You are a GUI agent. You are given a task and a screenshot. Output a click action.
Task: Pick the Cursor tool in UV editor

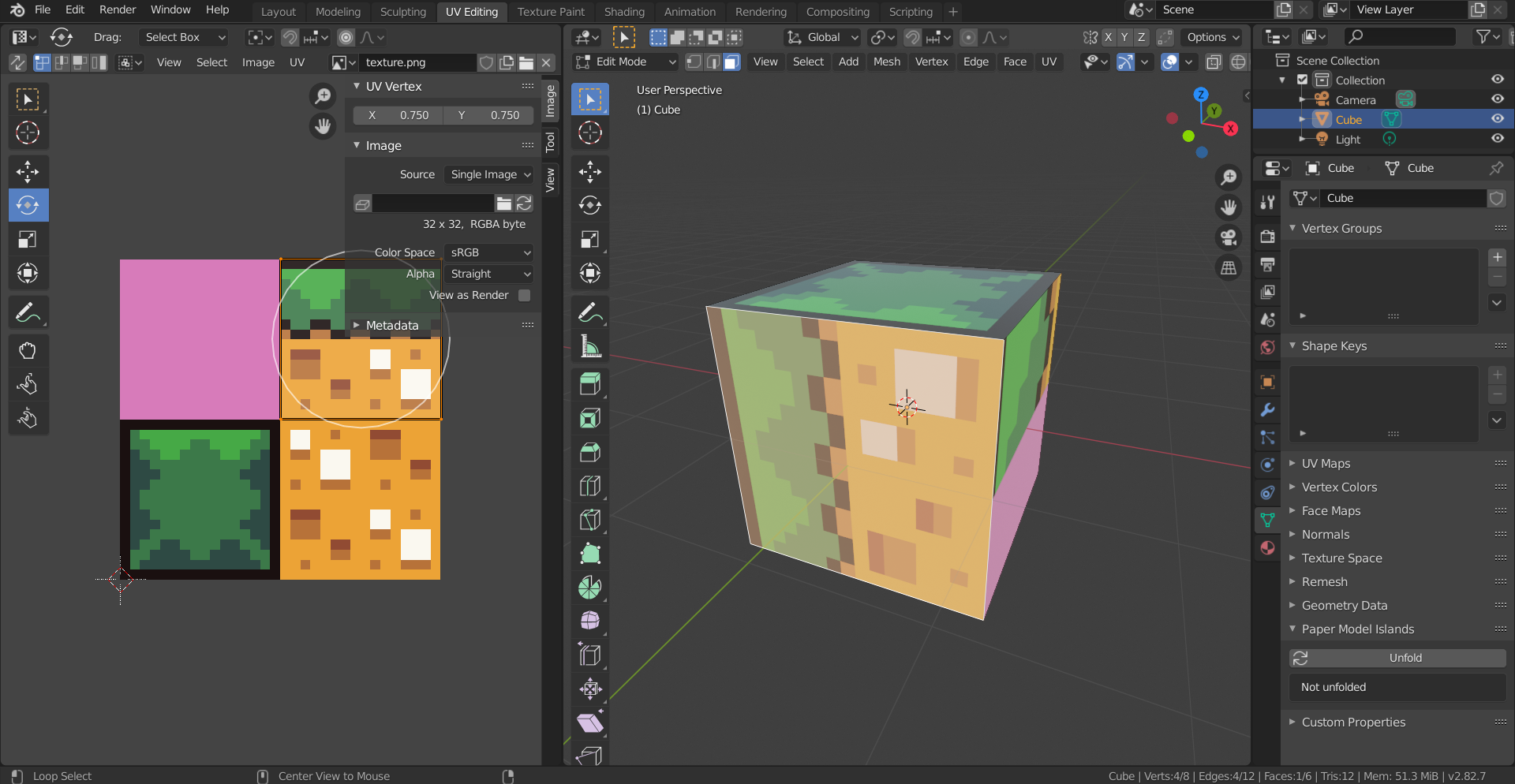[28, 133]
